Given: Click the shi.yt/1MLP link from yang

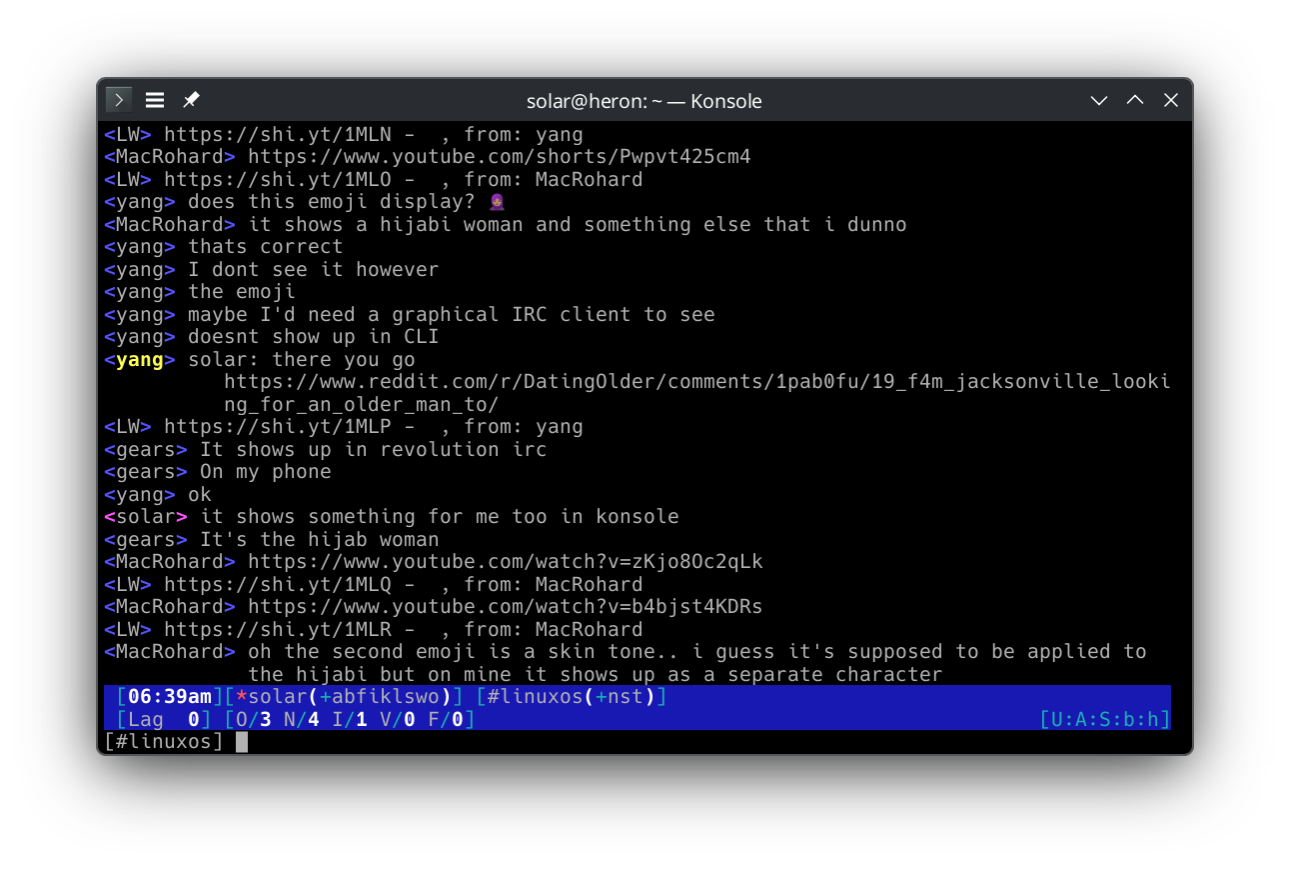Looking at the screenshot, I should pos(289,427).
